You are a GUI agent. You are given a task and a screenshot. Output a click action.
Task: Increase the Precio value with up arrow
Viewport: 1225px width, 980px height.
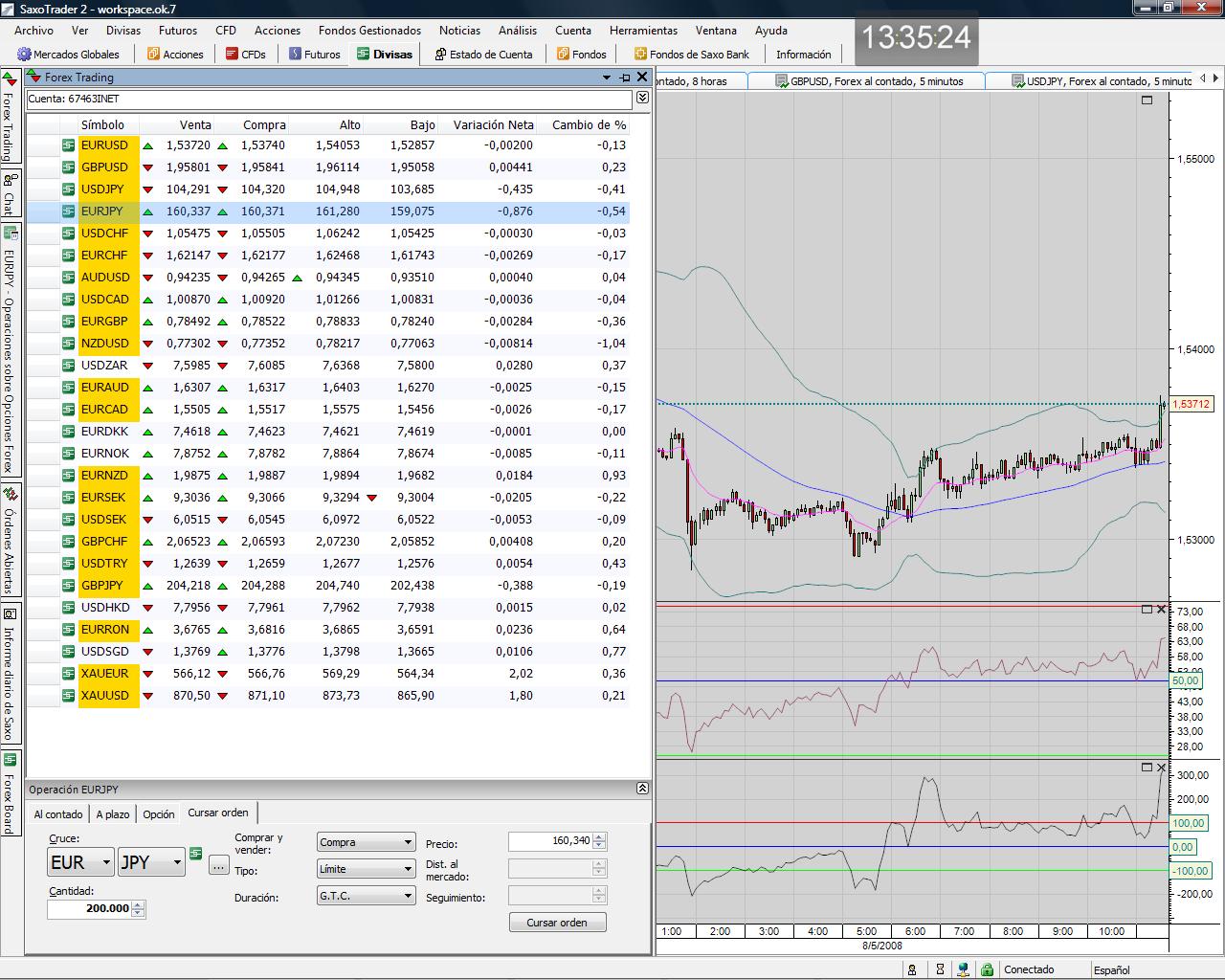point(600,837)
